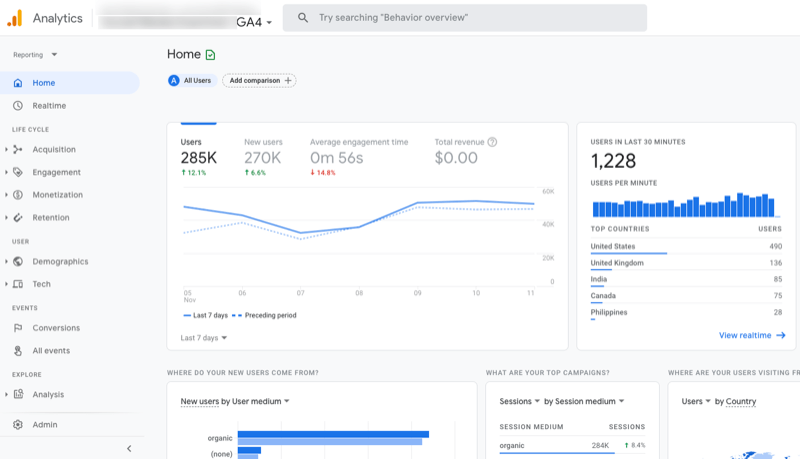This screenshot has width=800, height=459.
Task: Click the India country row
Action: click(686, 279)
